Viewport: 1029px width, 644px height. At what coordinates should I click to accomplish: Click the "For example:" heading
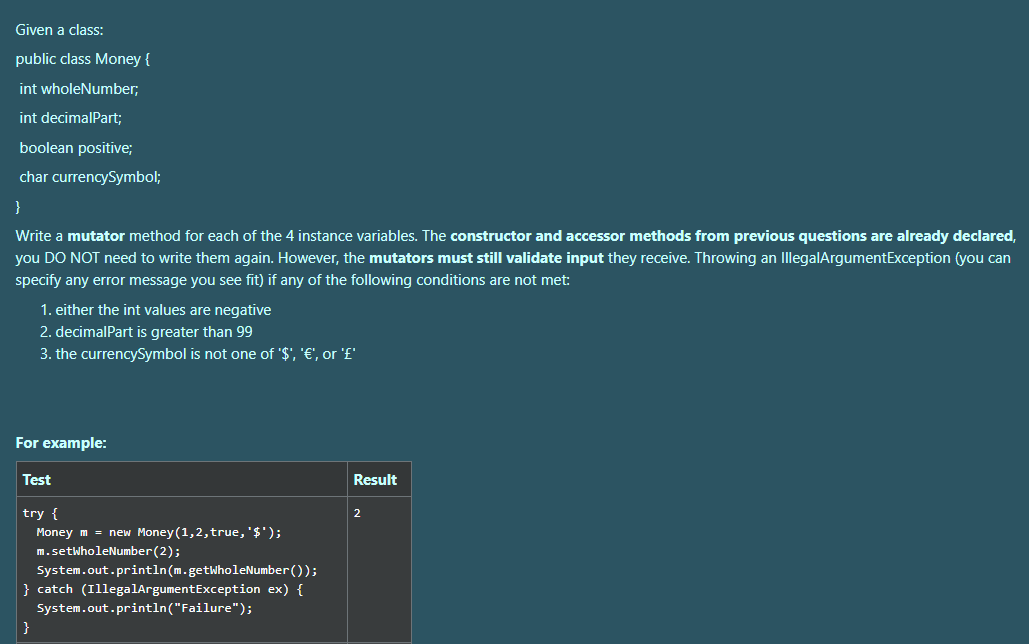coord(61,443)
